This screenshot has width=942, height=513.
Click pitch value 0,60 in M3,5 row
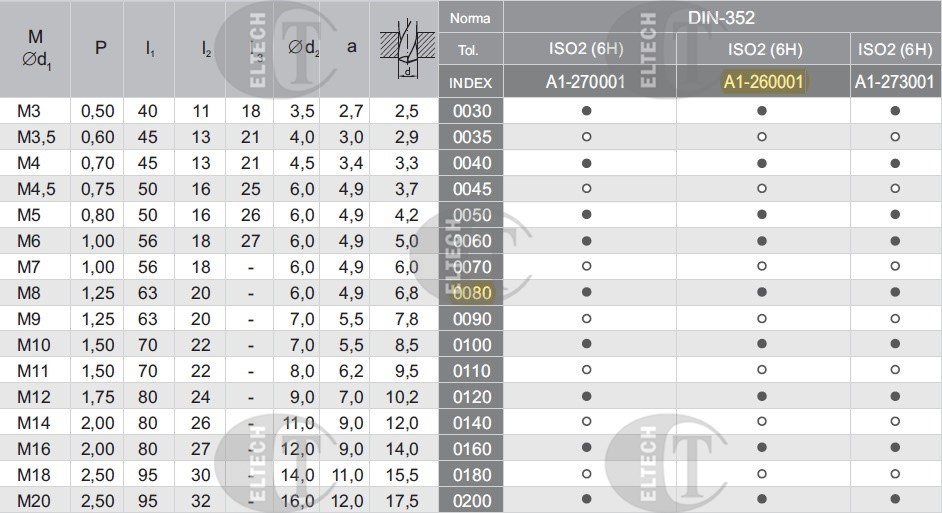point(97,137)
